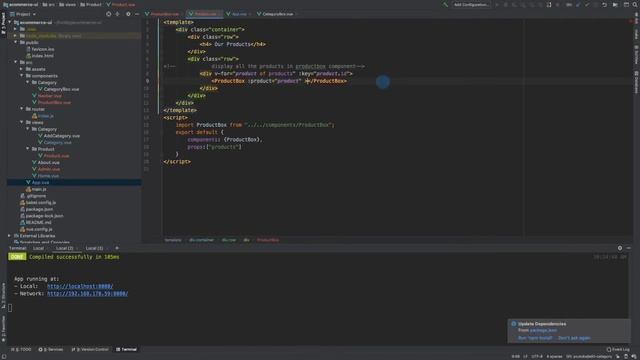Switch to the Local terminal tab
Image resolution: width=640 pixels, height=360 pixels.
(x=38, y=248)
